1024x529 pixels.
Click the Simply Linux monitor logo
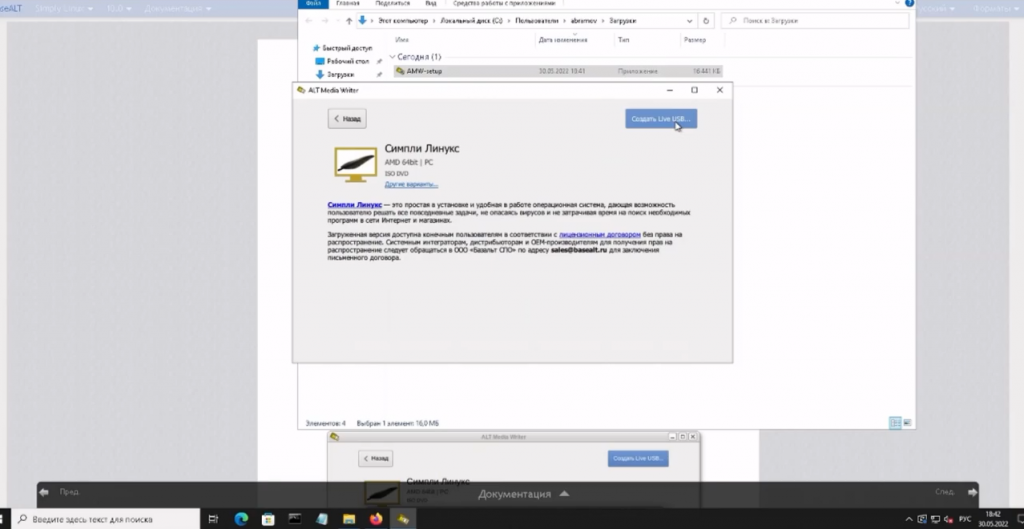pos(356,164)
